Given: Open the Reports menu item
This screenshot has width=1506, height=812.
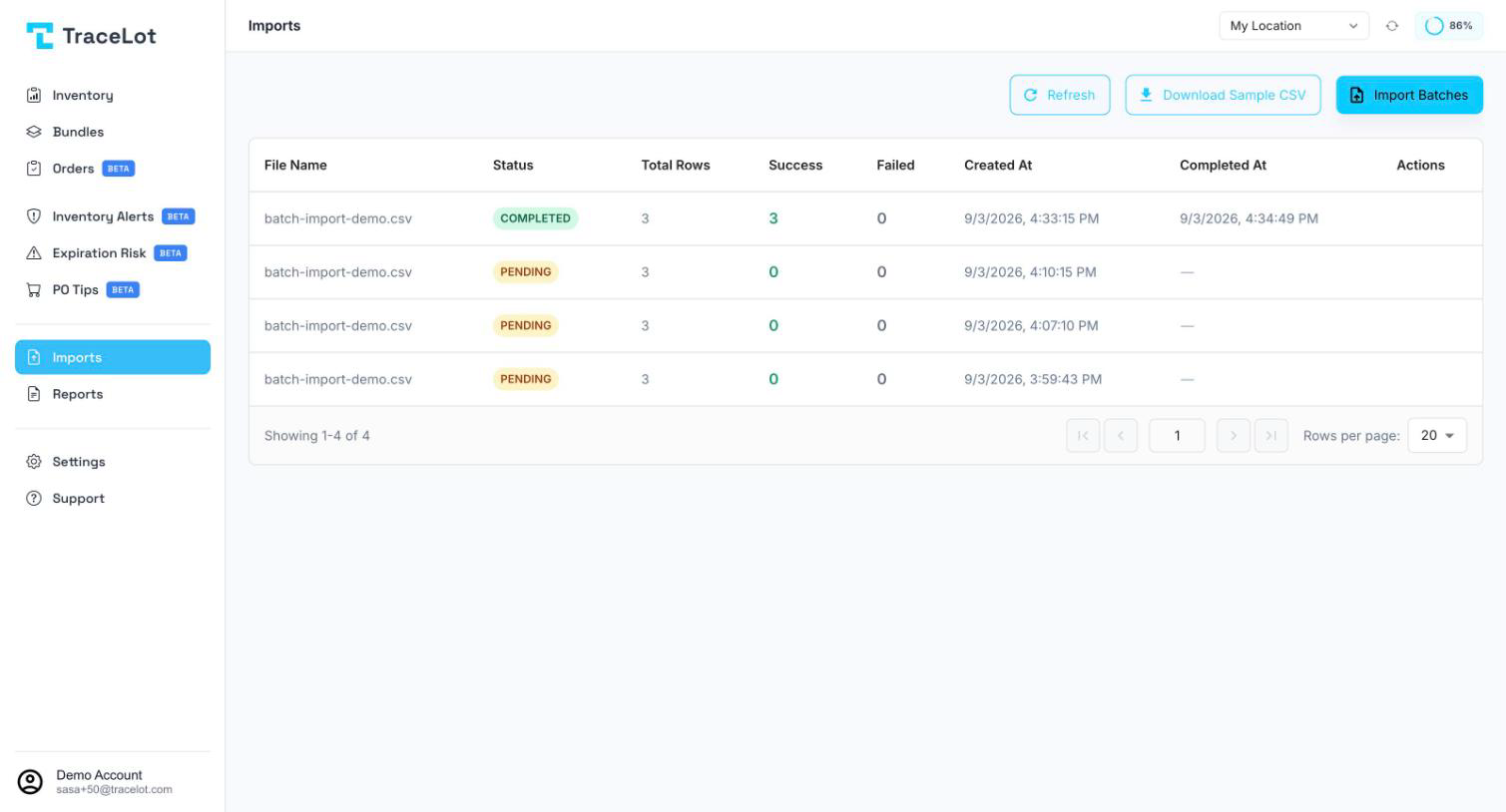Looking at the screenshot, I should point(113,394).
